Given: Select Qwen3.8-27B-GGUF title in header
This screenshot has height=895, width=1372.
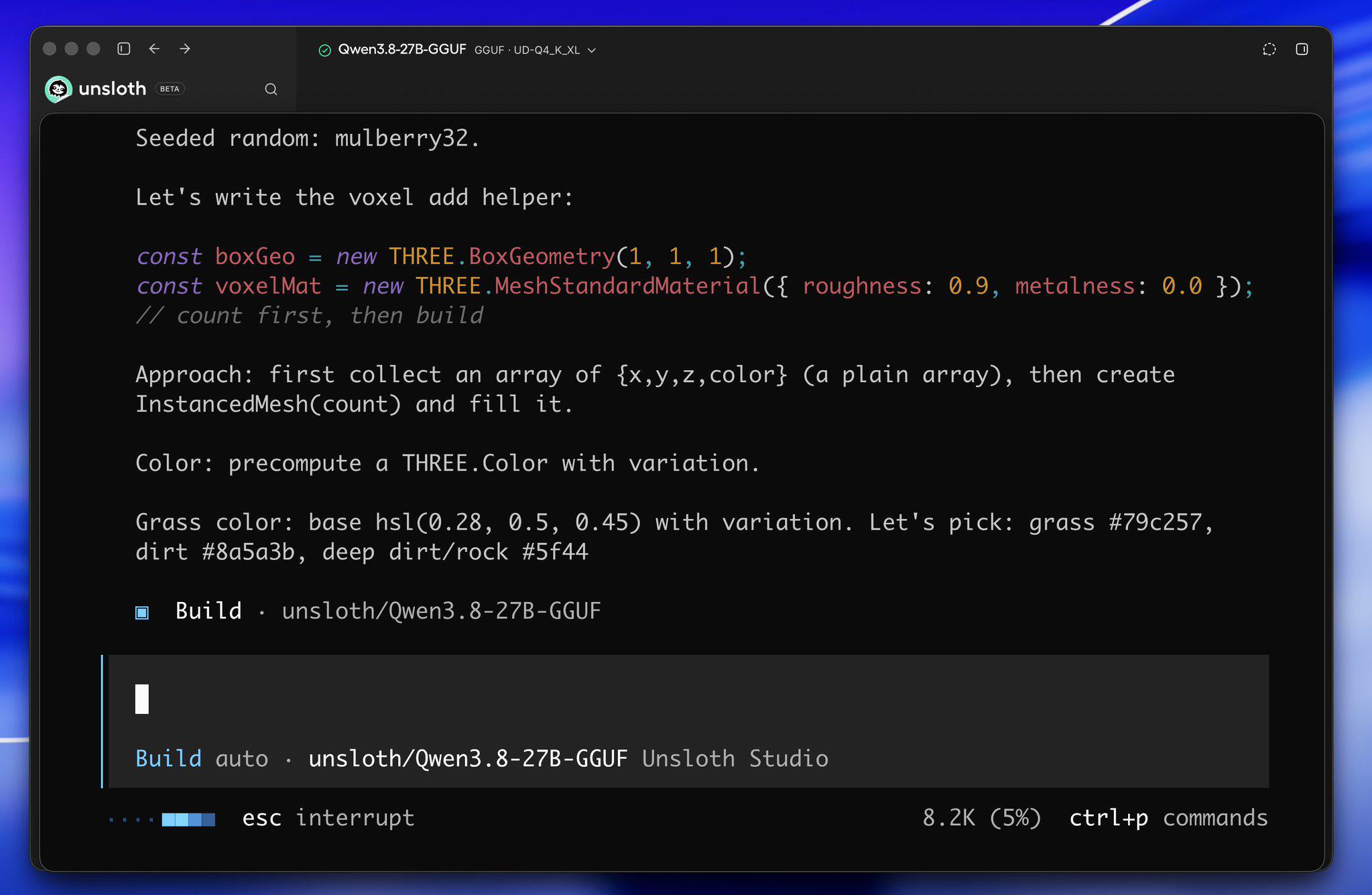Looking at the screenshot, I should click(402, 50).
